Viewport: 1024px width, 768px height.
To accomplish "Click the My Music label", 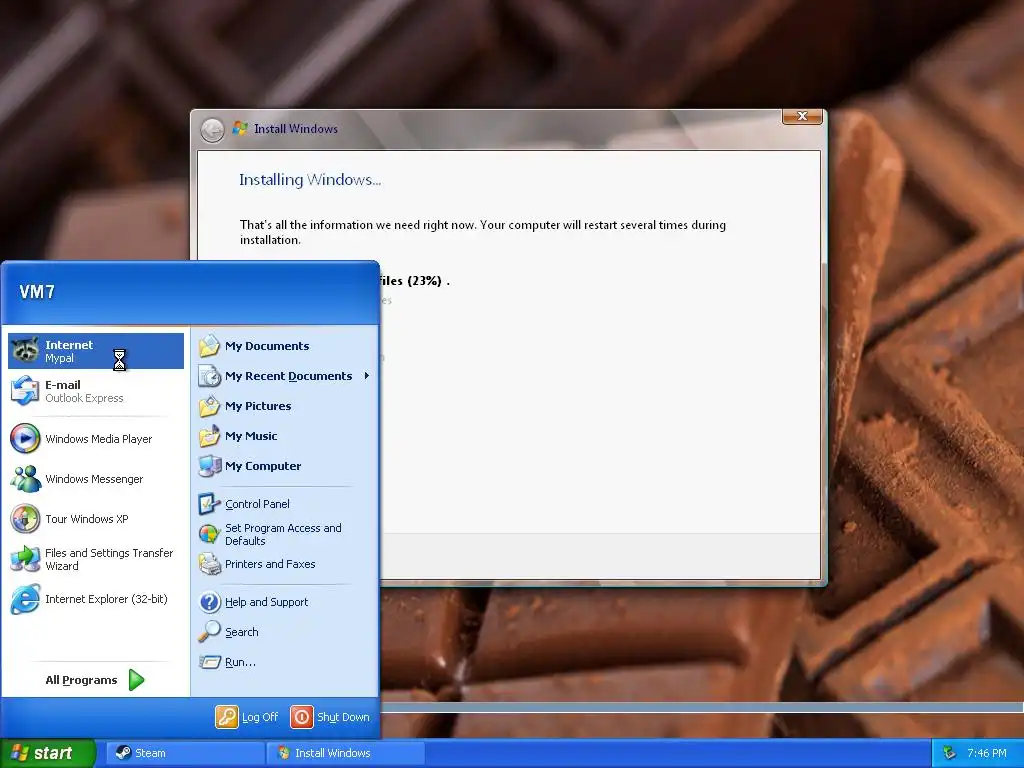I will coord(251,436).
